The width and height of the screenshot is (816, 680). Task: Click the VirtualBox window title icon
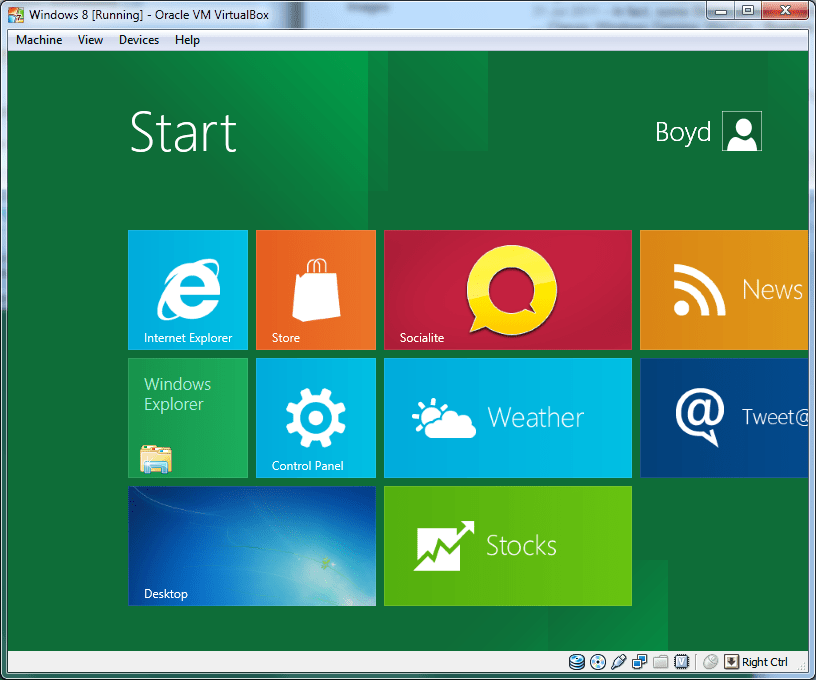click(16, 15)
